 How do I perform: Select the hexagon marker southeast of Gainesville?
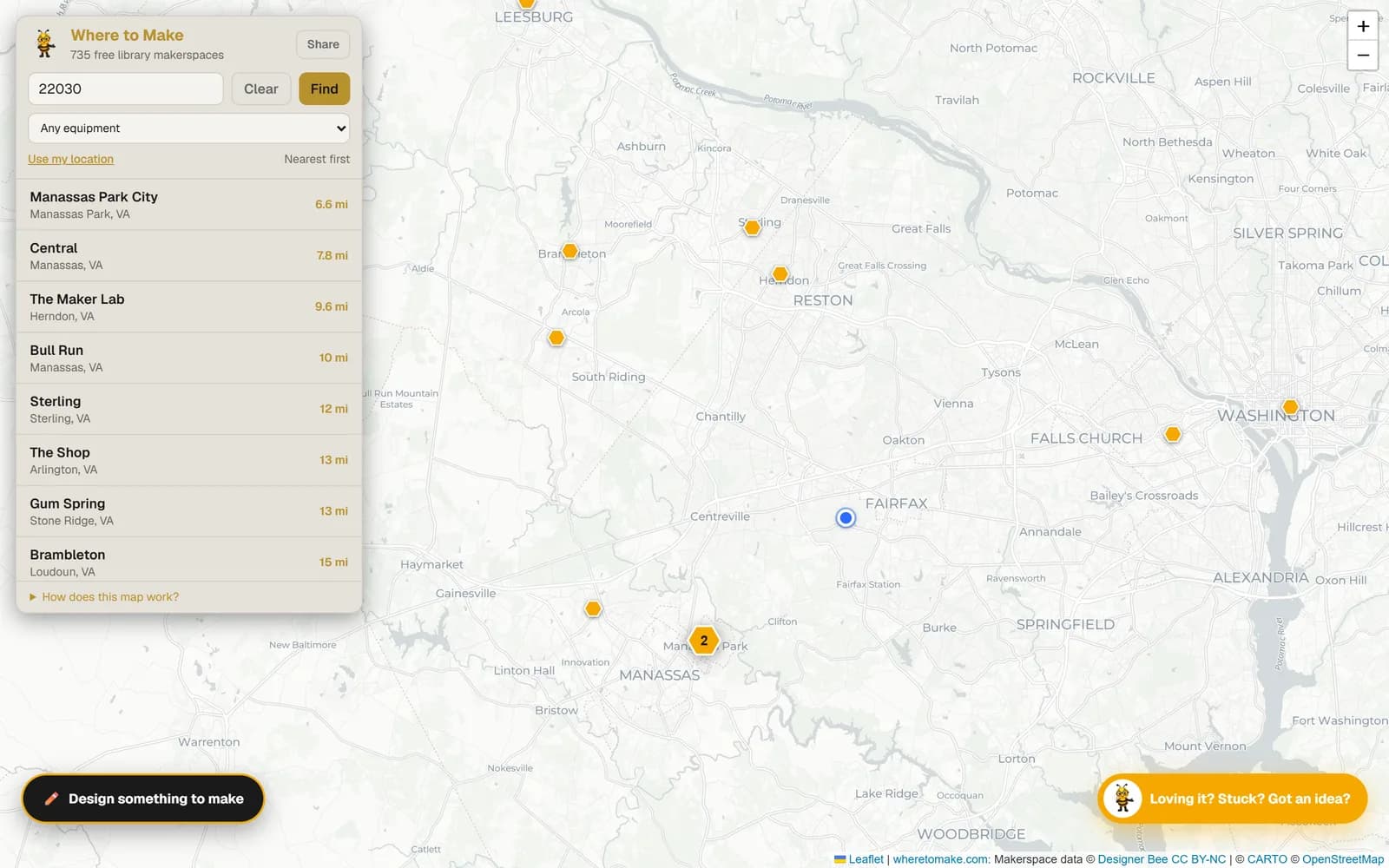593,608
